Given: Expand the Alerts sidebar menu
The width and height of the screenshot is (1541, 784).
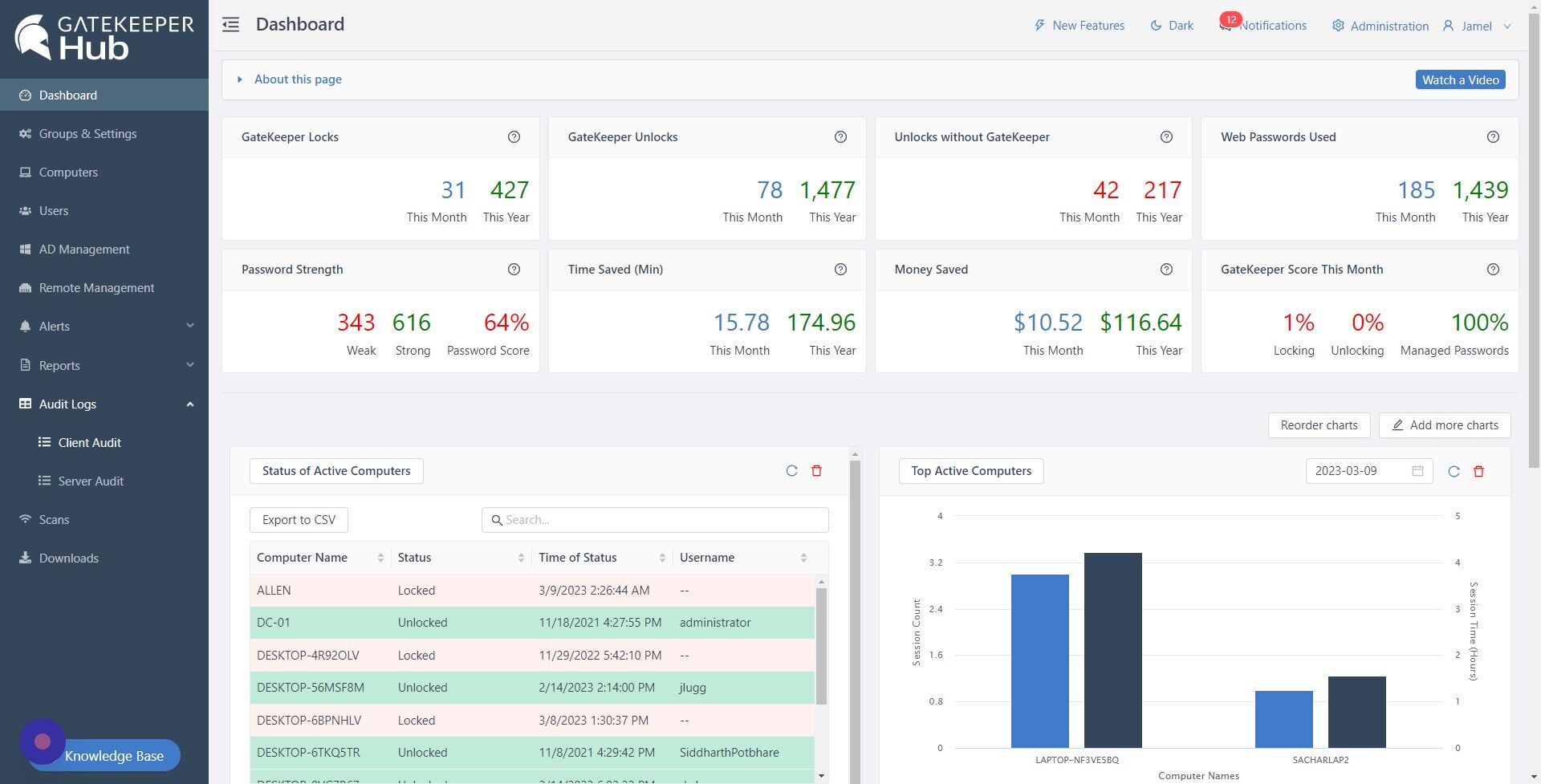Looking at the screenshot, I should [x=104, y=326].
